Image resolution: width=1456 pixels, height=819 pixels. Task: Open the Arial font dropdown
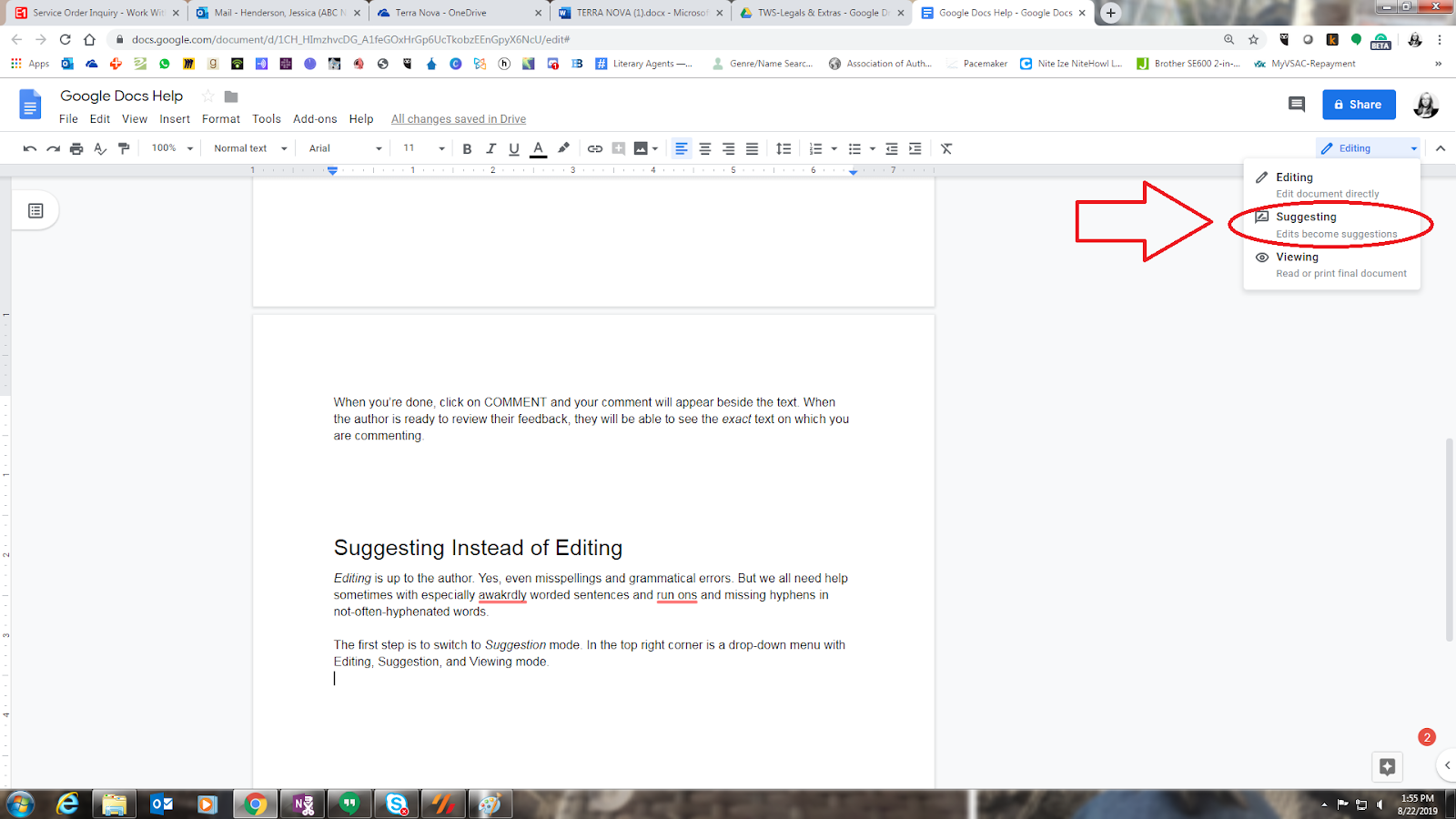click(x=346, y=148)
